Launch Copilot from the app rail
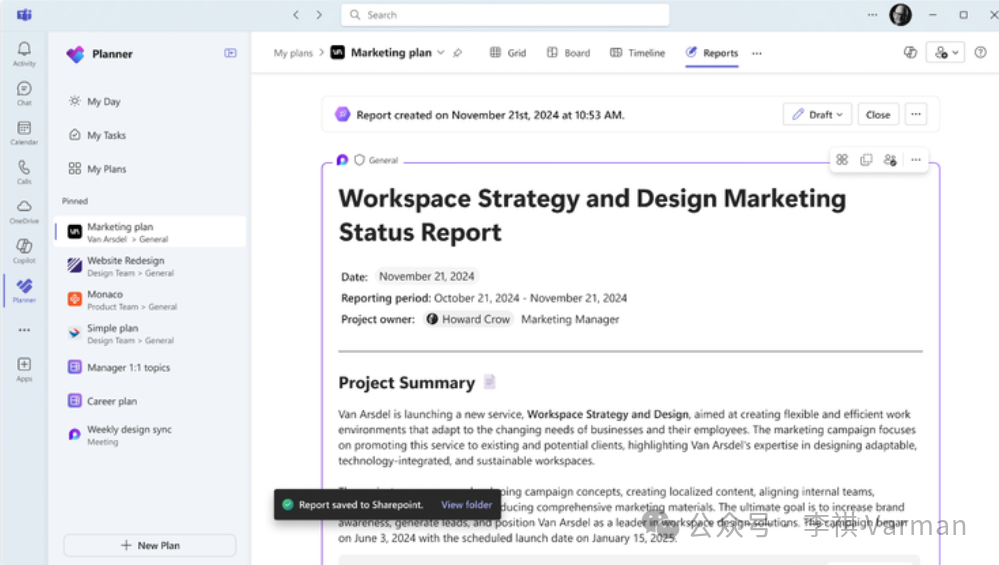 [24, 252]
